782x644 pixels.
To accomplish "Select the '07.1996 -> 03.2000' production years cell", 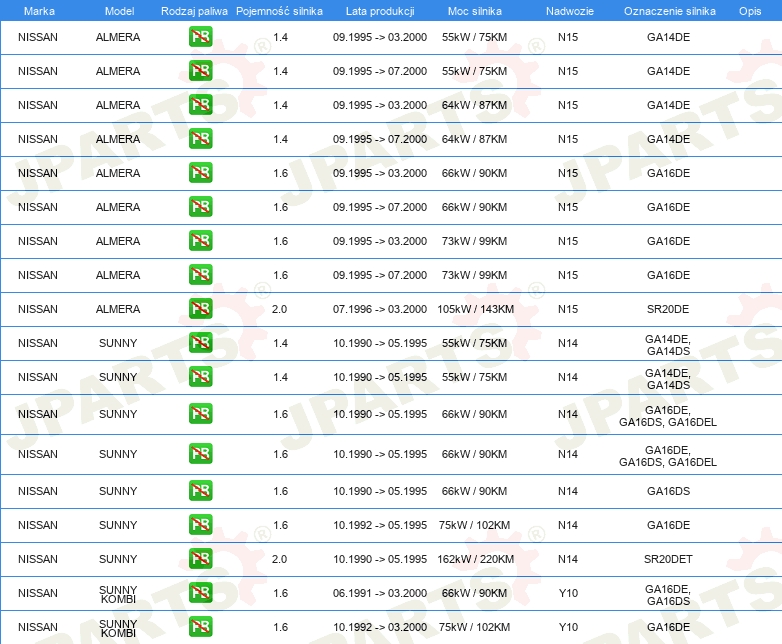I will pos(380,309).
